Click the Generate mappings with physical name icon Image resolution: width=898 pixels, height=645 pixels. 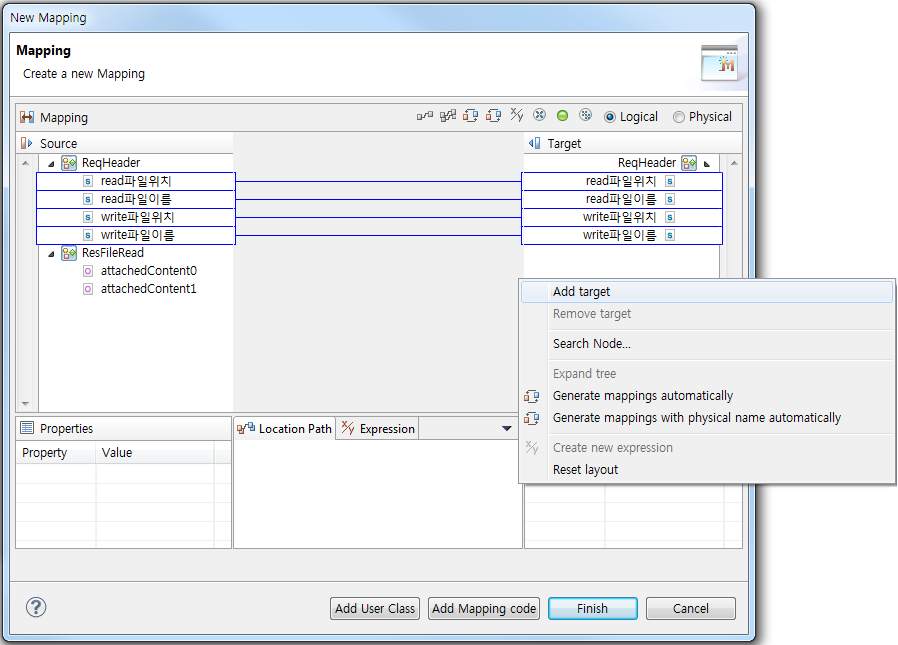[493, 115]
